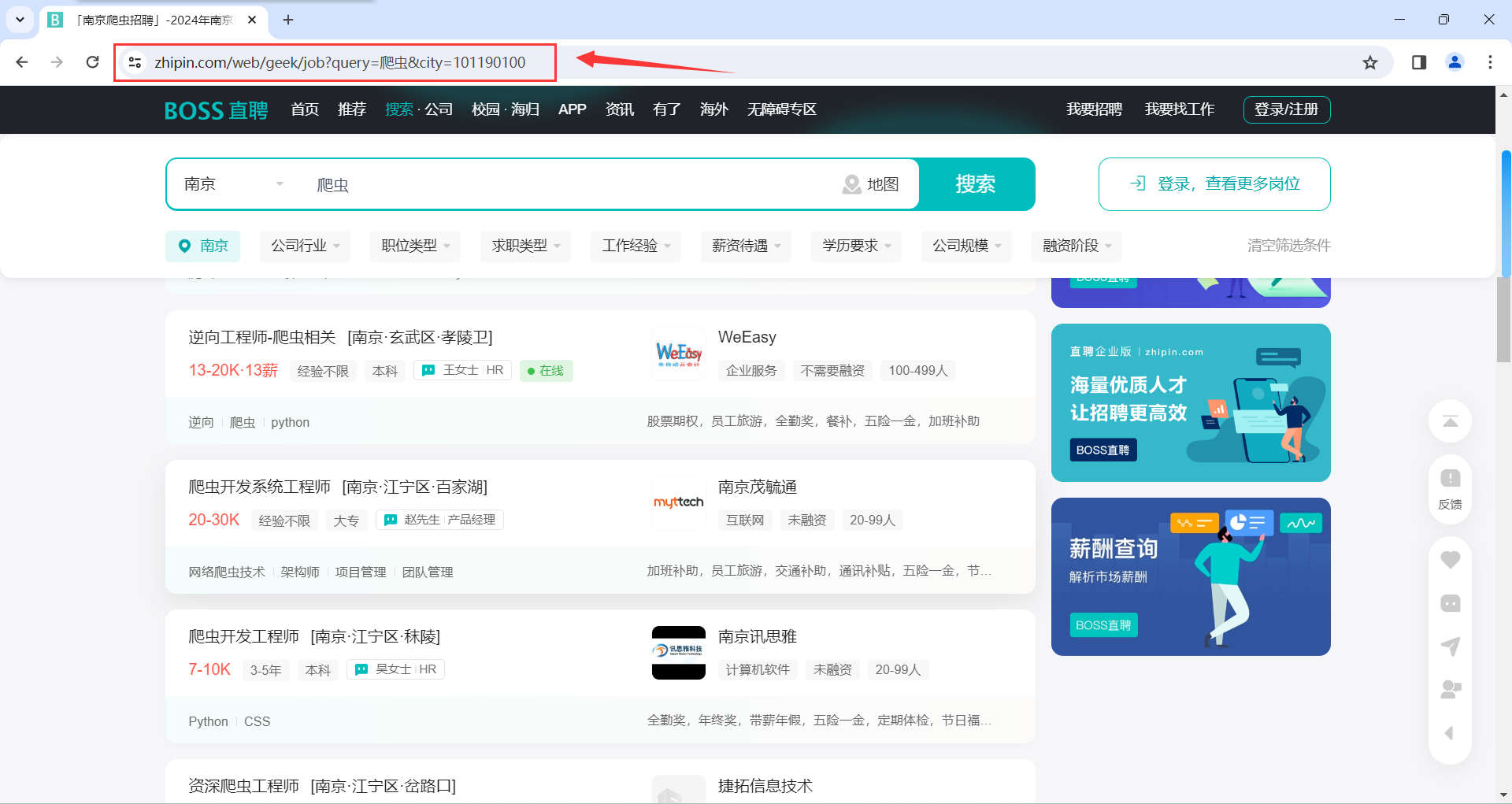Expand 公司规模 filter

tap(967, 246)
